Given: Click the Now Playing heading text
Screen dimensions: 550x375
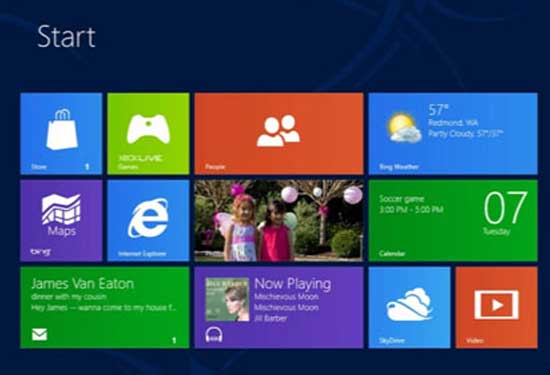Looking at the screenshot, I should (x=293, y=284).
